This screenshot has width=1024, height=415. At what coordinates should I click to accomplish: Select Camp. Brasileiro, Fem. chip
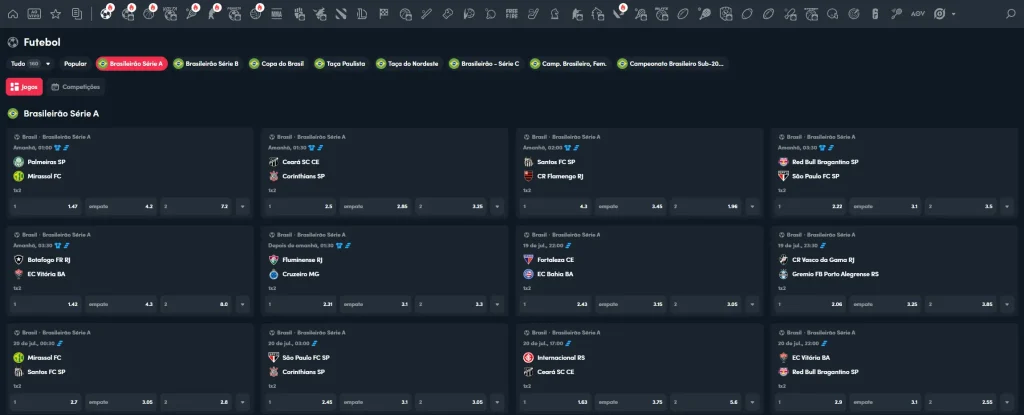click(569, 63)
